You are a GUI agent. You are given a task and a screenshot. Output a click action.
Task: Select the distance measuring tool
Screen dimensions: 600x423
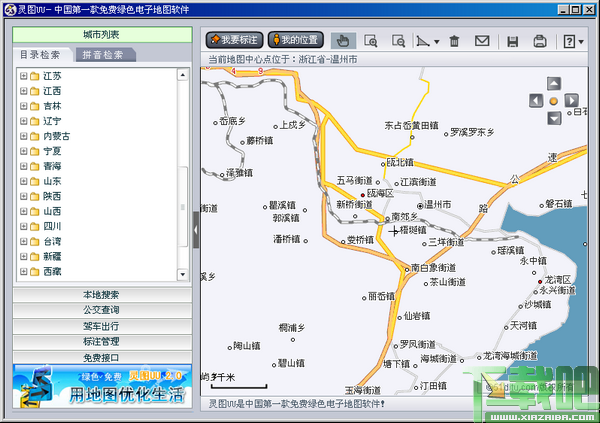423,41
